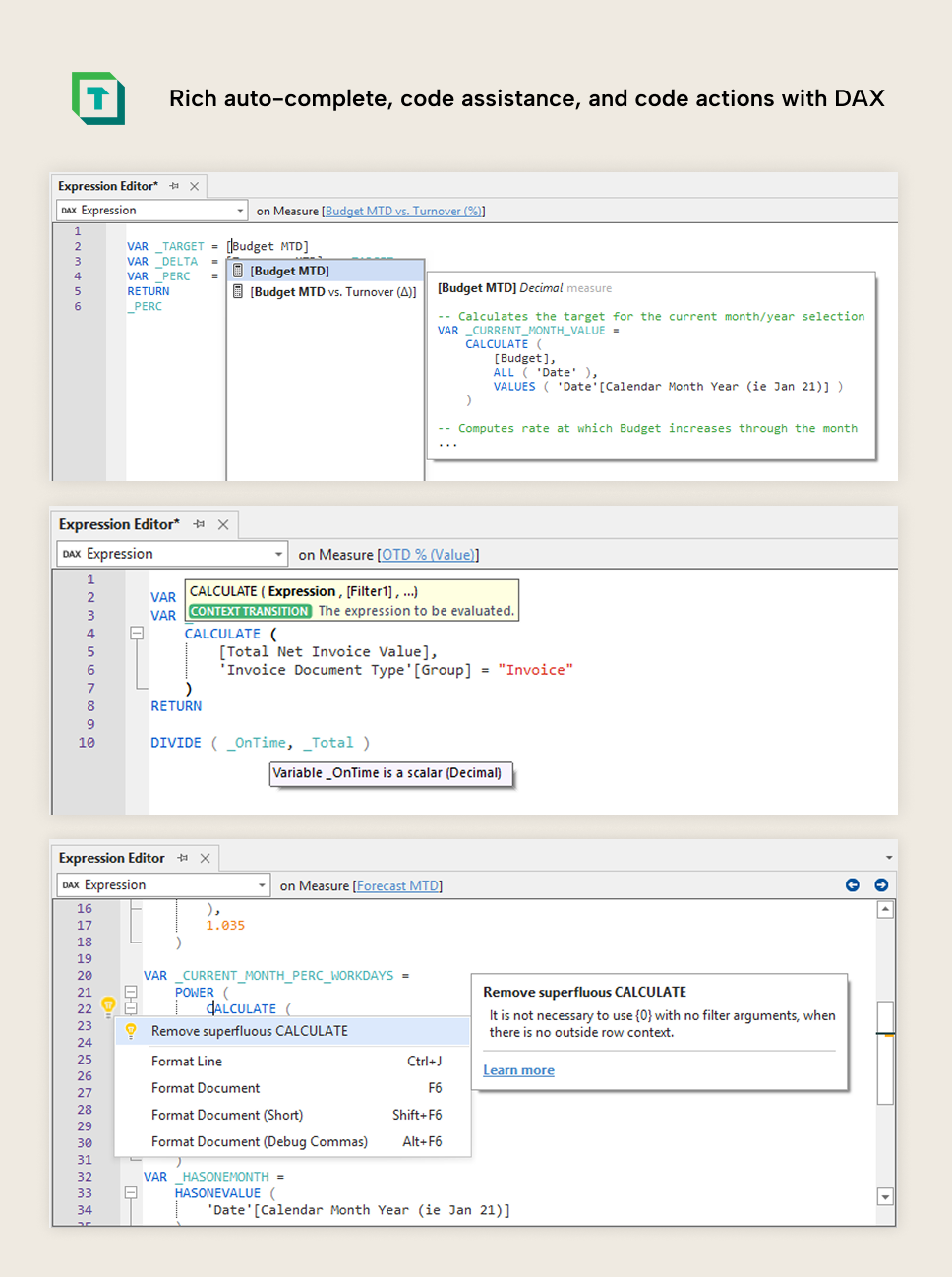The width and height of the screenshot is (952, 1277).
Task: Open the OTD % (Value) measure link
Action: pyautogui.click(x=429, y=554)
